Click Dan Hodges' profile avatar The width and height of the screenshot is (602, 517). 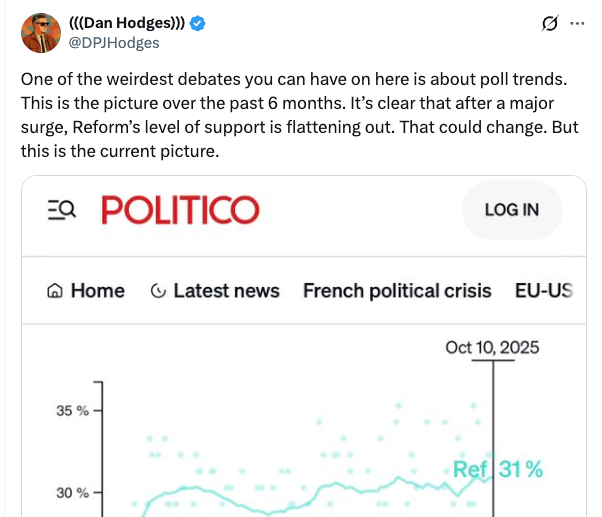pos(39,34)
